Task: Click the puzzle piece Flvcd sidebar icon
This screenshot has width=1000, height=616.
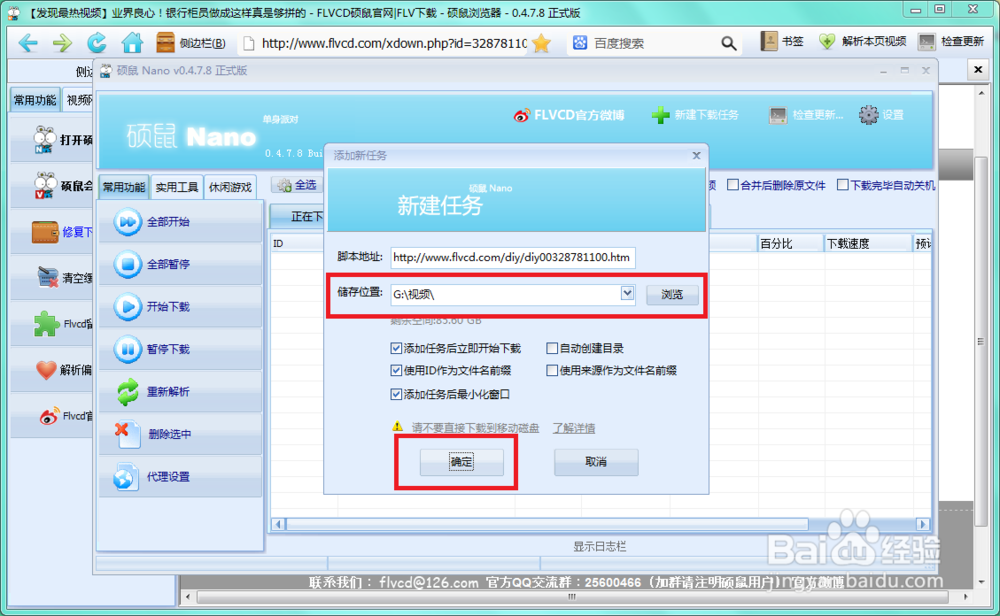Action: pyautogui.click(x=46, y=324)
